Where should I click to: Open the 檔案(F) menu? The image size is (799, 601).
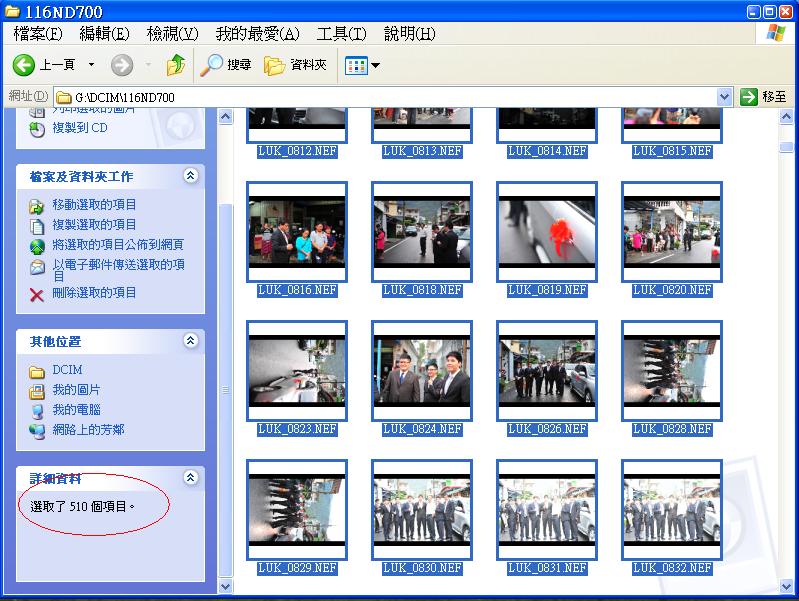pos(38,34)
